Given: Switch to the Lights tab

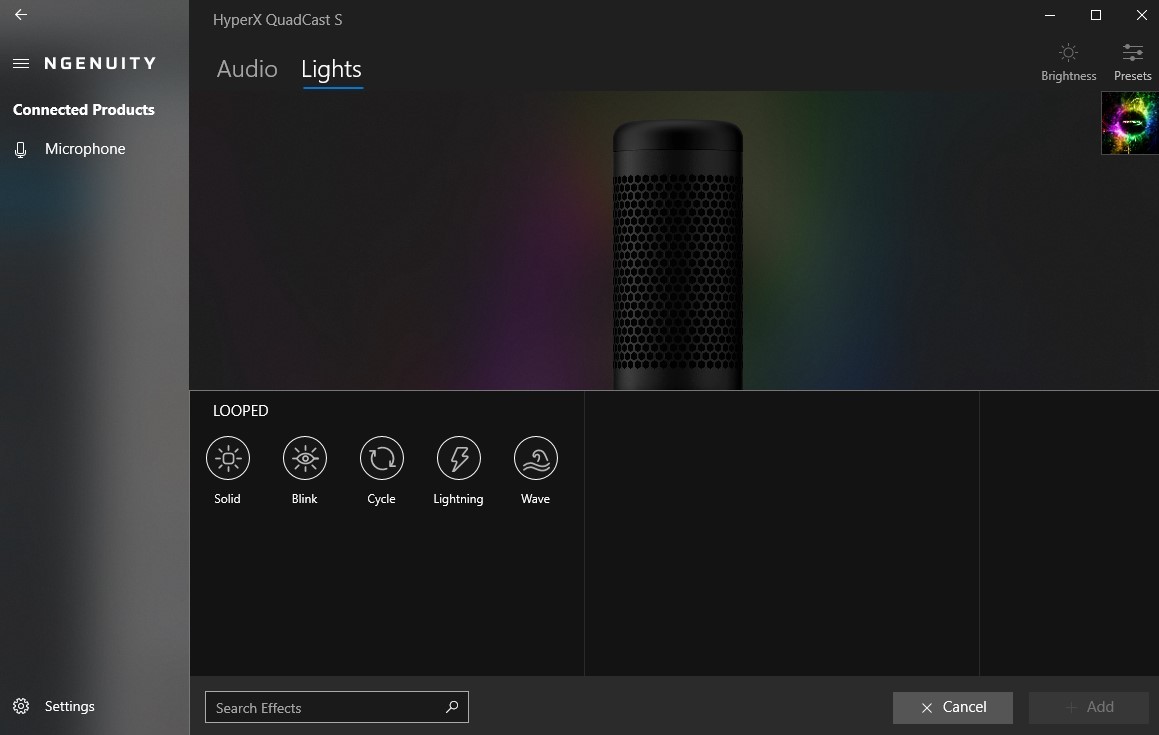Looking at the screenshot, I should [331, 69].
